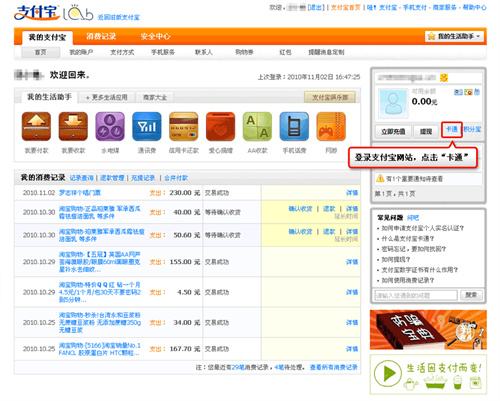The height and width of the screenshot is (401, 500).
Task: Click the 卡通 link
Action: [452, 129]
